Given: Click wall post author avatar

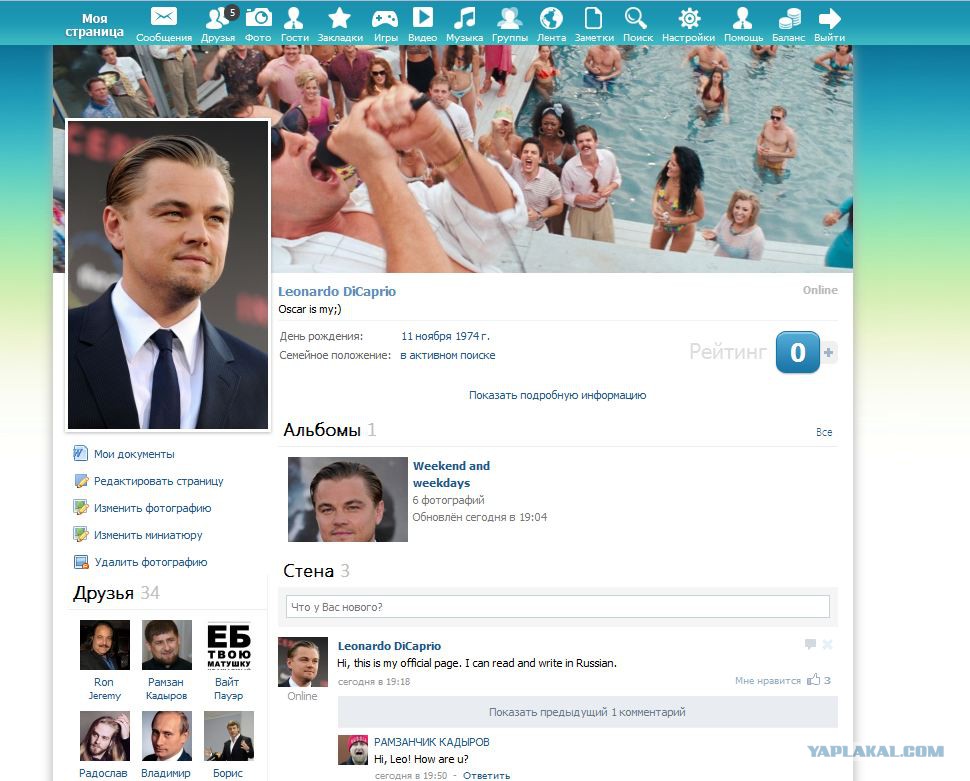Looking at the screenshot, I should [x=303, y=662].
